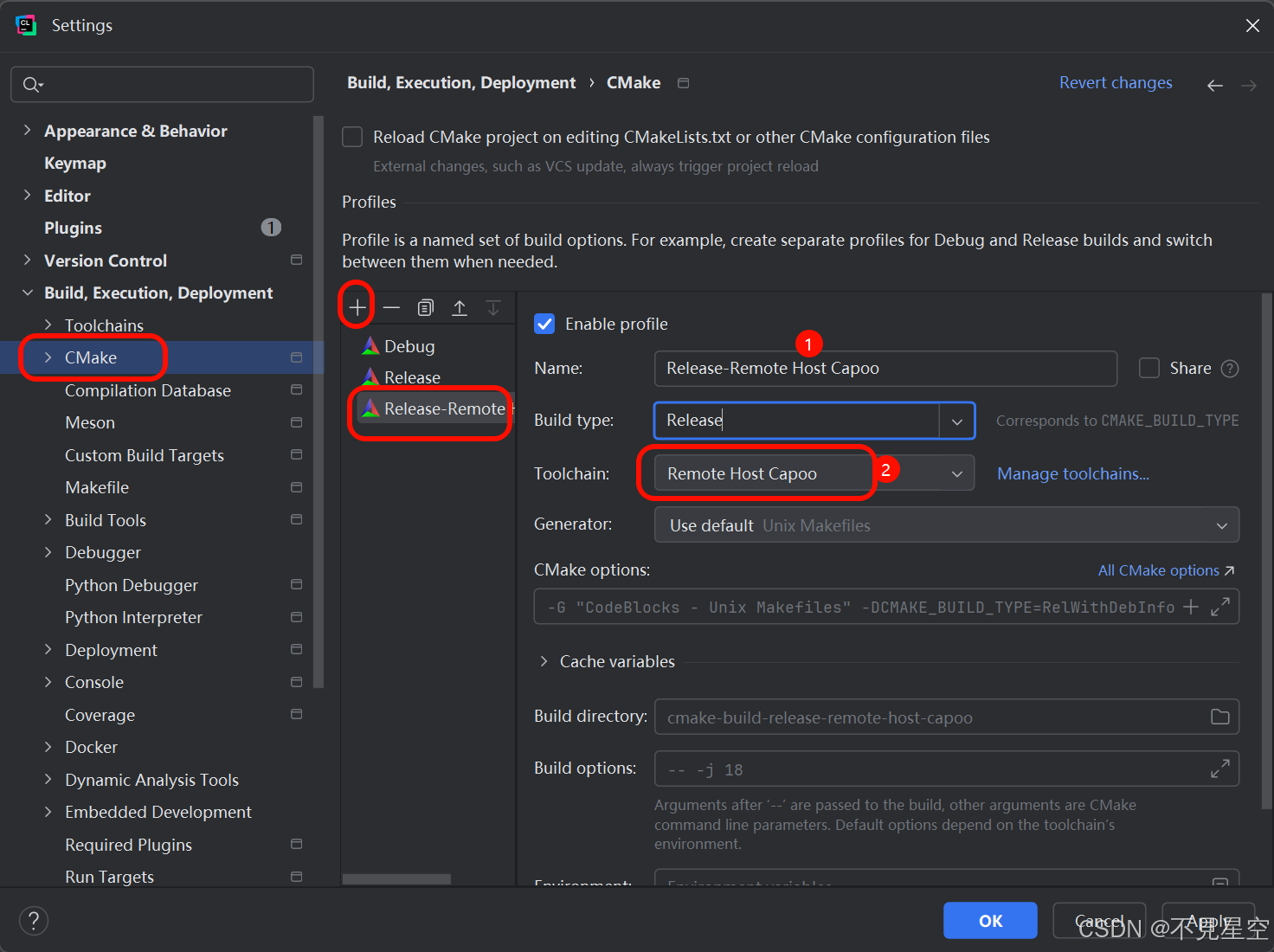Click project icon next to Python Interpreter
This screenshot has height=952, width=1274.
coord(296,617)
